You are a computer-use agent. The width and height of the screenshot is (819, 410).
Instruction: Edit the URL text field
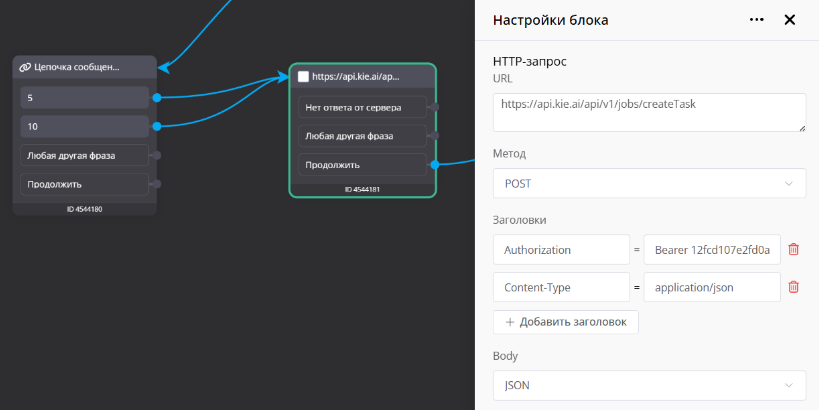point(649,112)
